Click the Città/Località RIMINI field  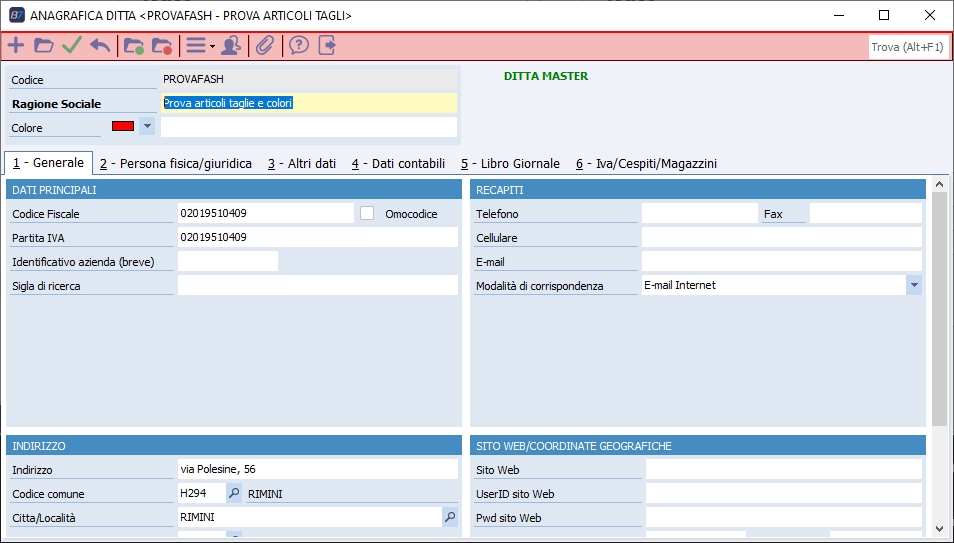[309, 517]
